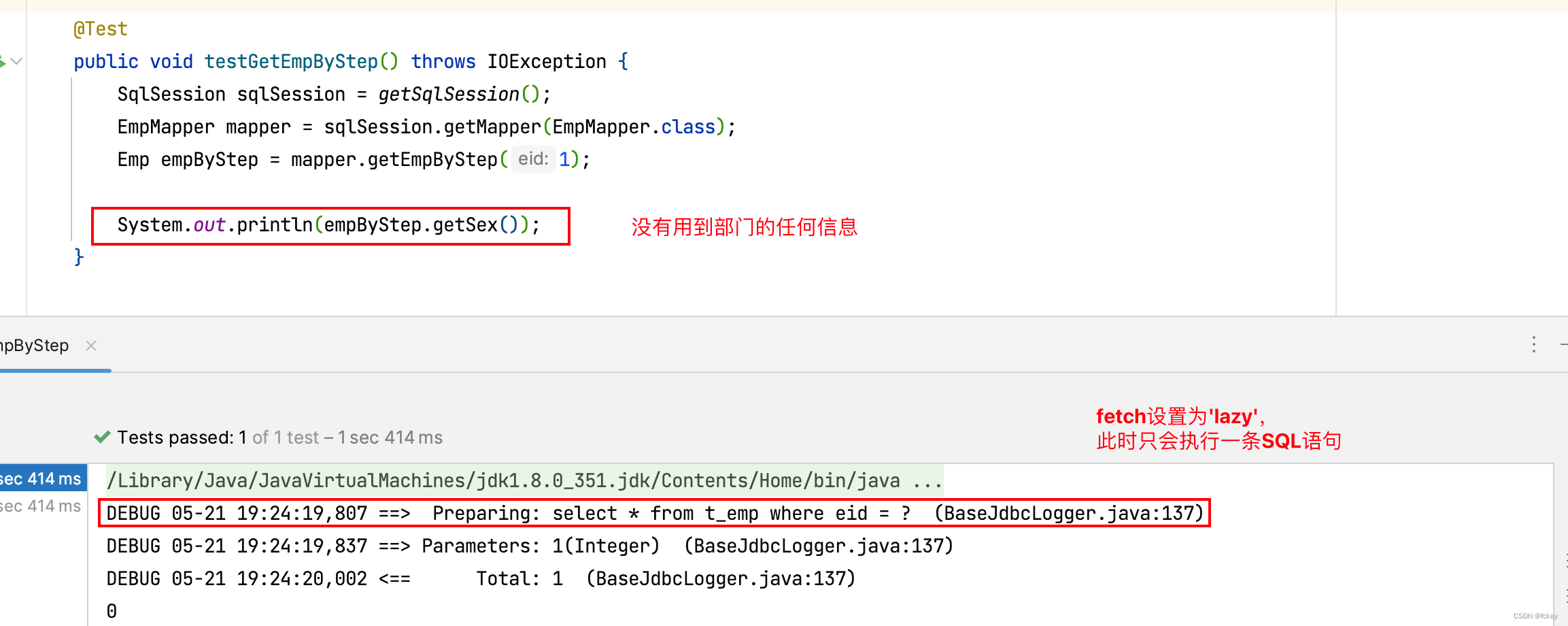Click the eid: parameter hint
Screen dimensions: 1568x626
[x=533, y=159]
